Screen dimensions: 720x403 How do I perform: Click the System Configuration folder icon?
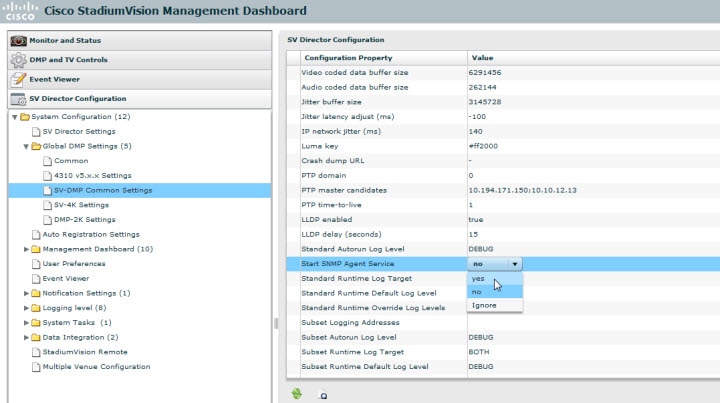click(25, 117)
